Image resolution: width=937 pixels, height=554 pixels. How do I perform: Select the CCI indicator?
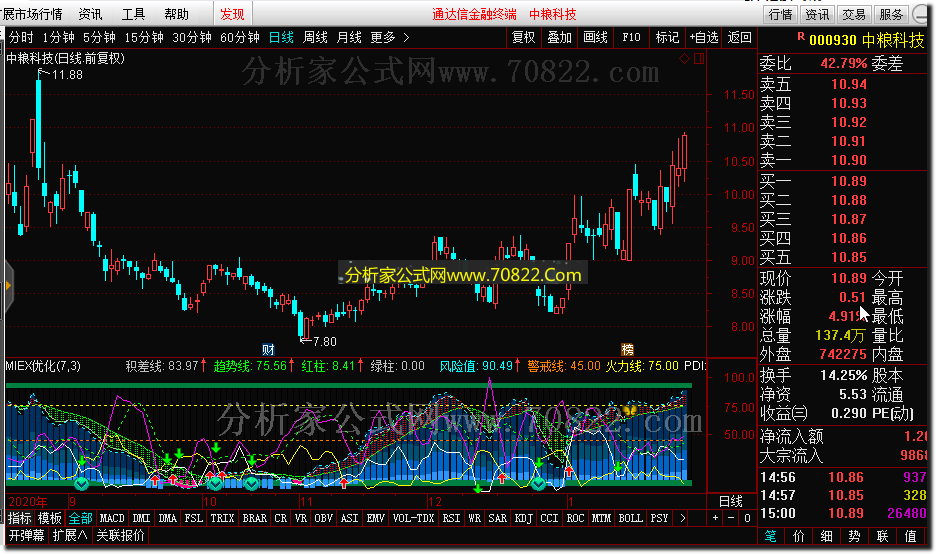pyautogui.click(x=549, y=518)
